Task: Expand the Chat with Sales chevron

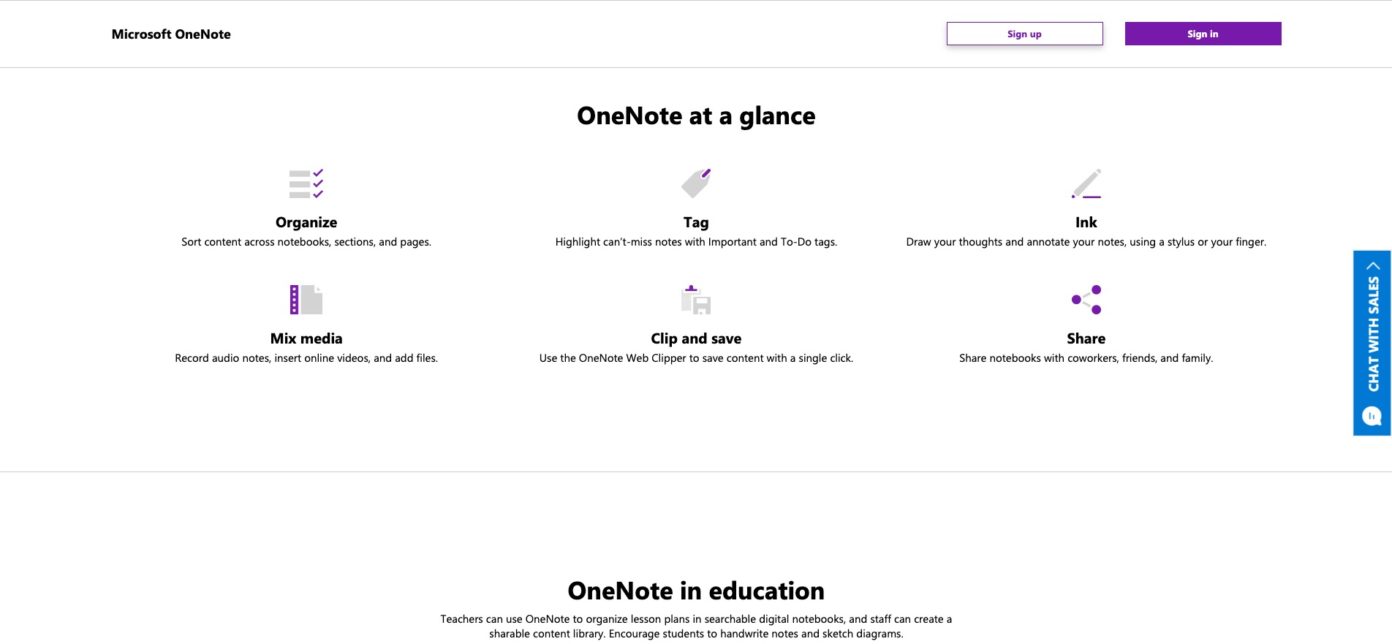Action: pos(1370,264)
